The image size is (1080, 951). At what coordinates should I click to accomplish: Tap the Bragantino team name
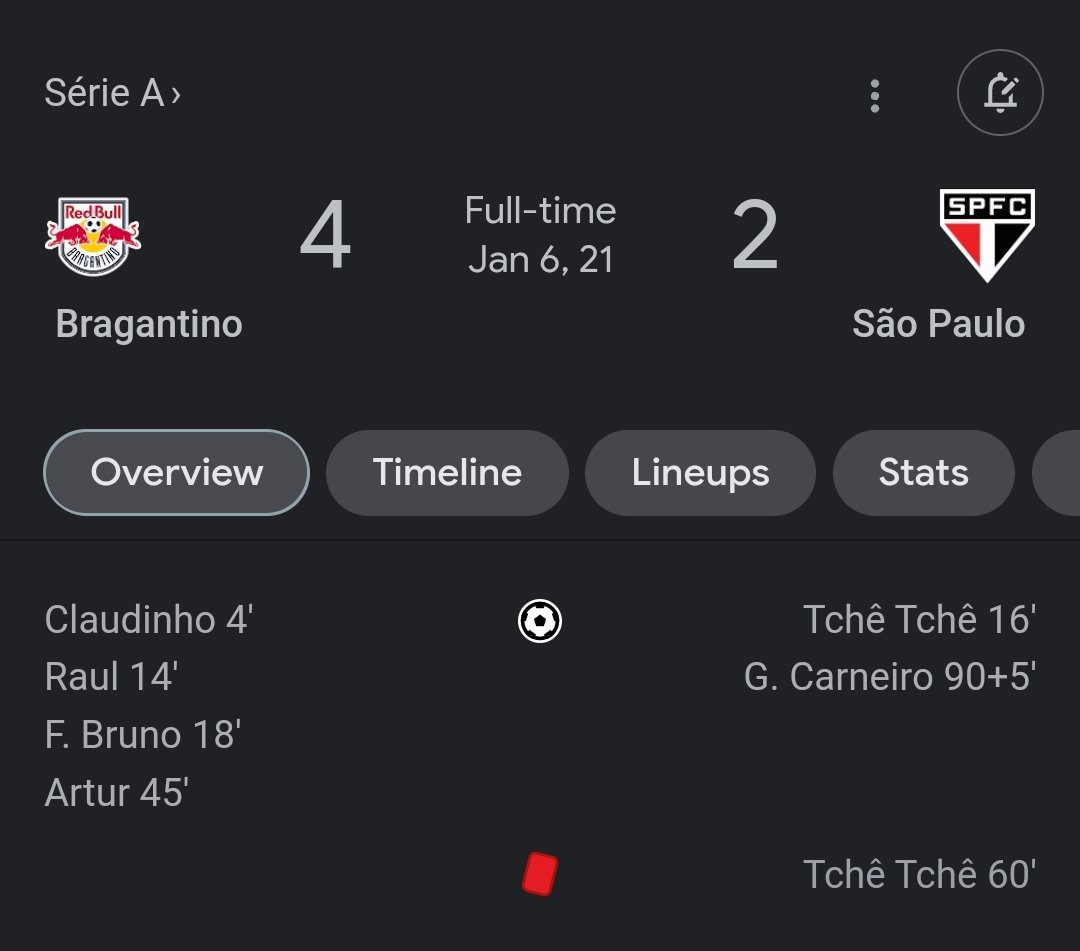pyautogui.click(x=149, y=324)
